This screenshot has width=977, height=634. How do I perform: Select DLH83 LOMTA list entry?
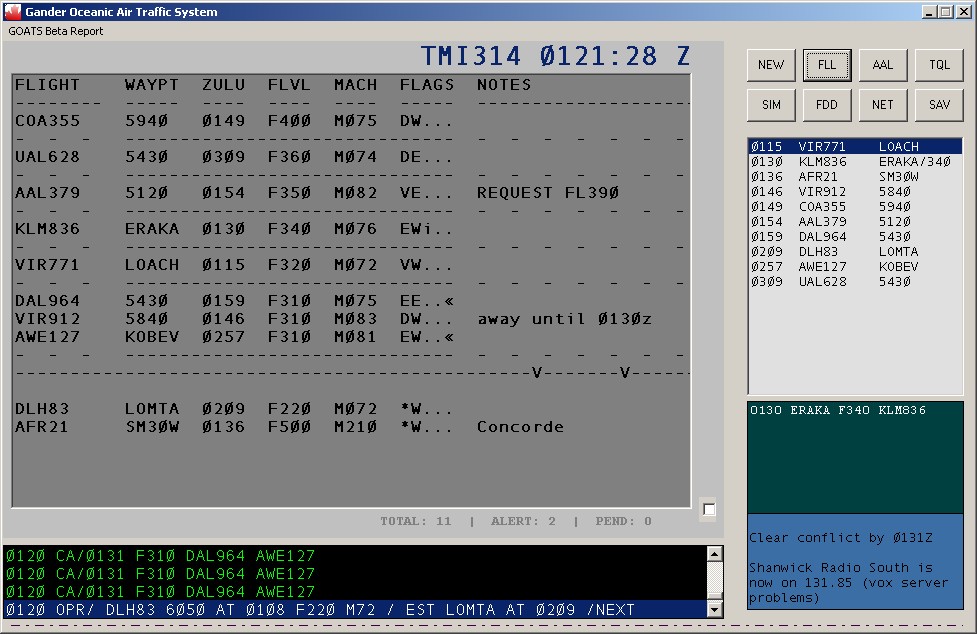tap(855, 252)
